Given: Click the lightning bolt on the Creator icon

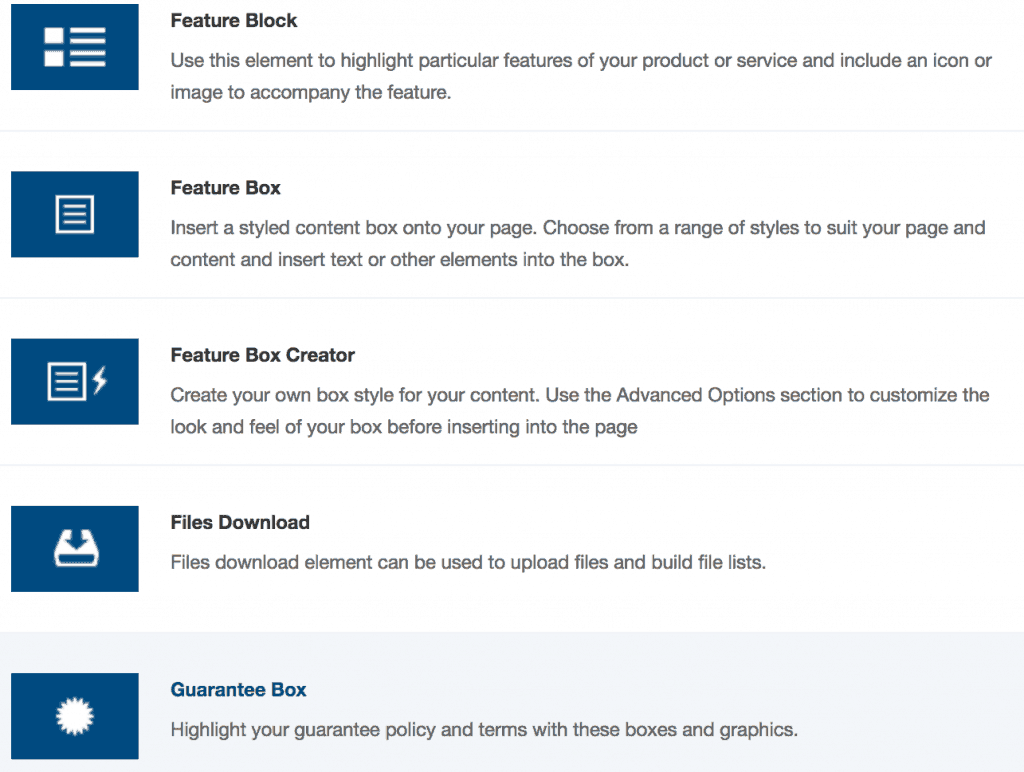Looking at the screenshot, I should click(x=99, y=381).
